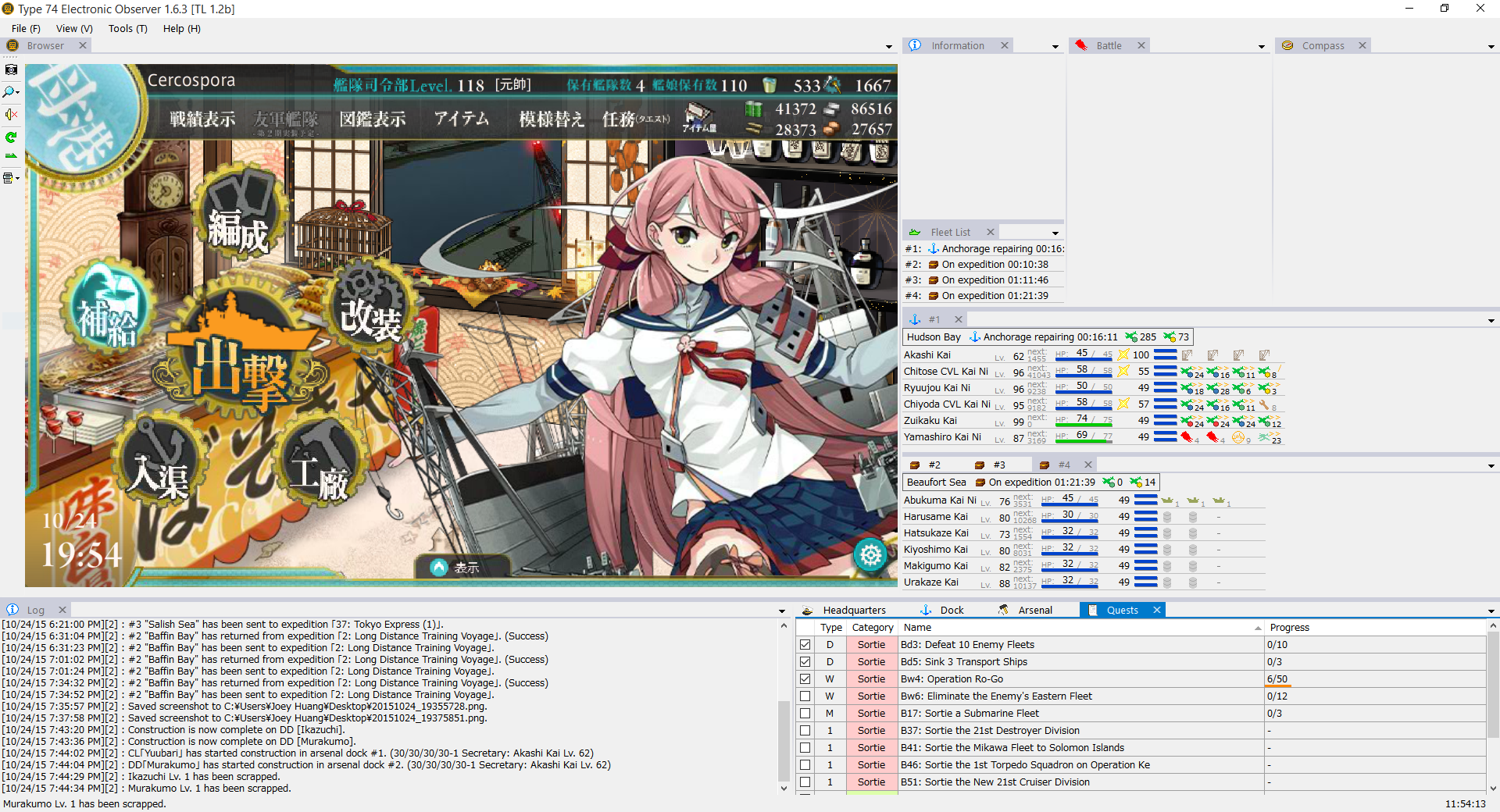Open the fleet #1 panel dropdown arrow

pos(1491,321)
